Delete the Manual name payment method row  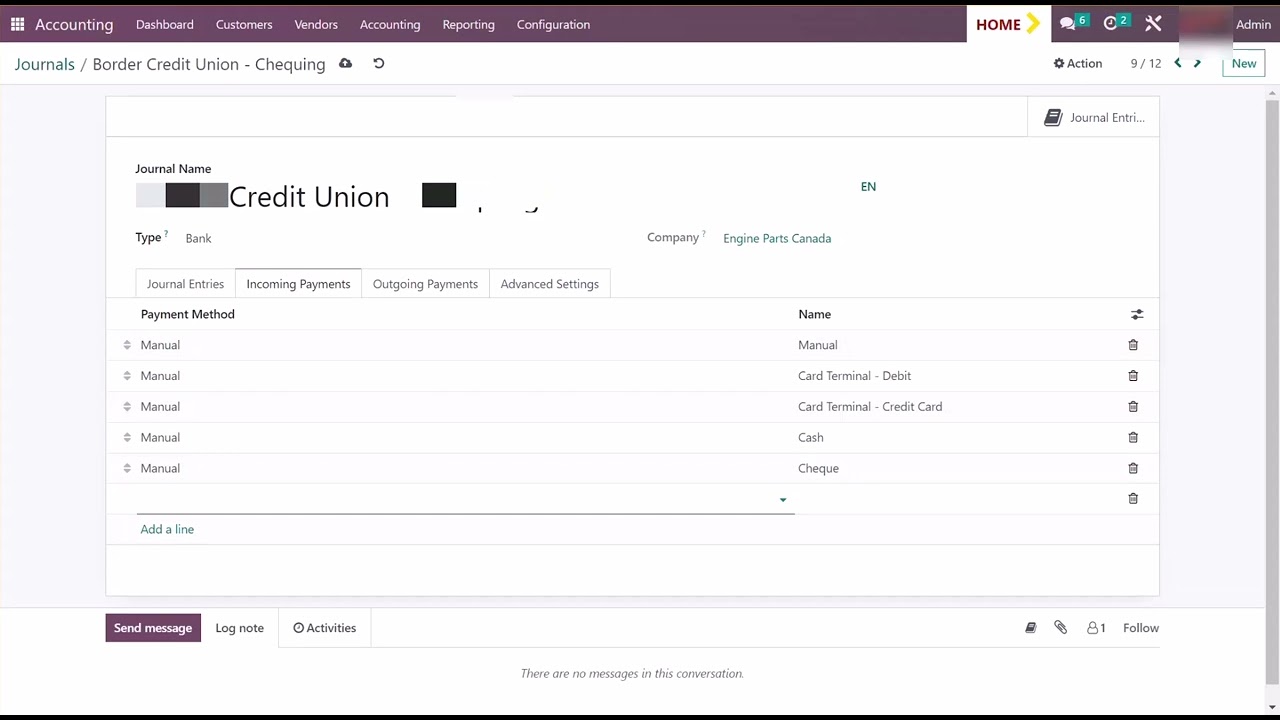click(1133, 345)
